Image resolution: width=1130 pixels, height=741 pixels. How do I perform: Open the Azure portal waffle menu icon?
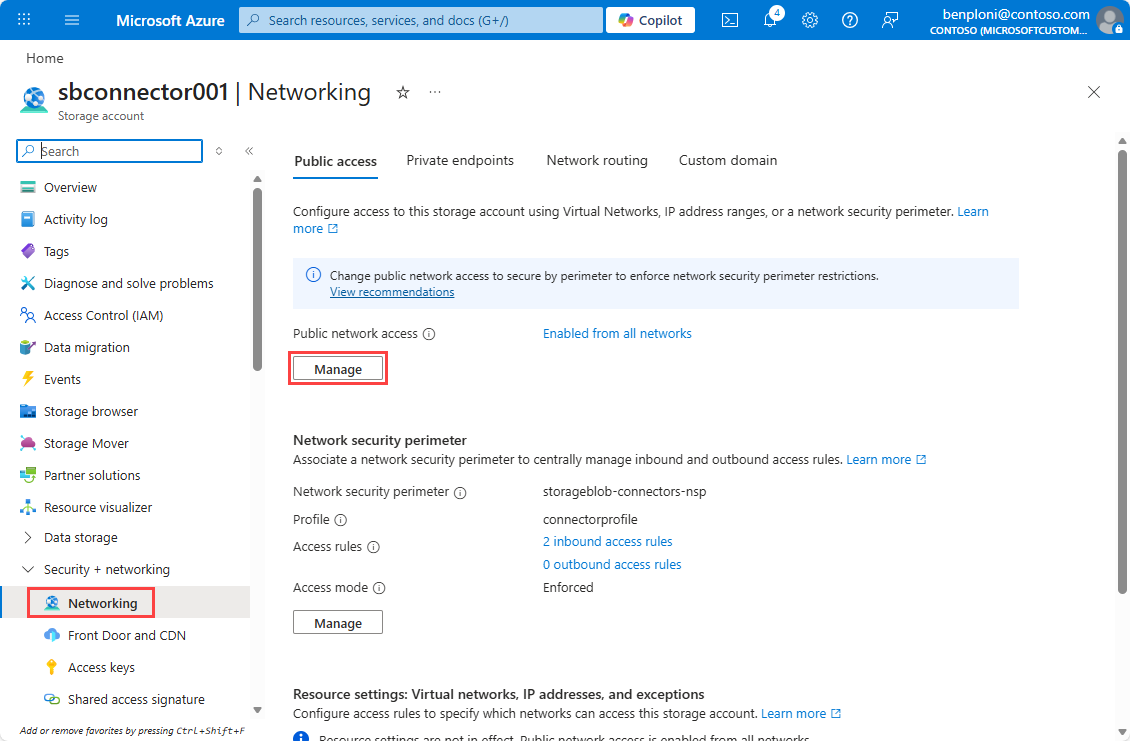[24, 19]
